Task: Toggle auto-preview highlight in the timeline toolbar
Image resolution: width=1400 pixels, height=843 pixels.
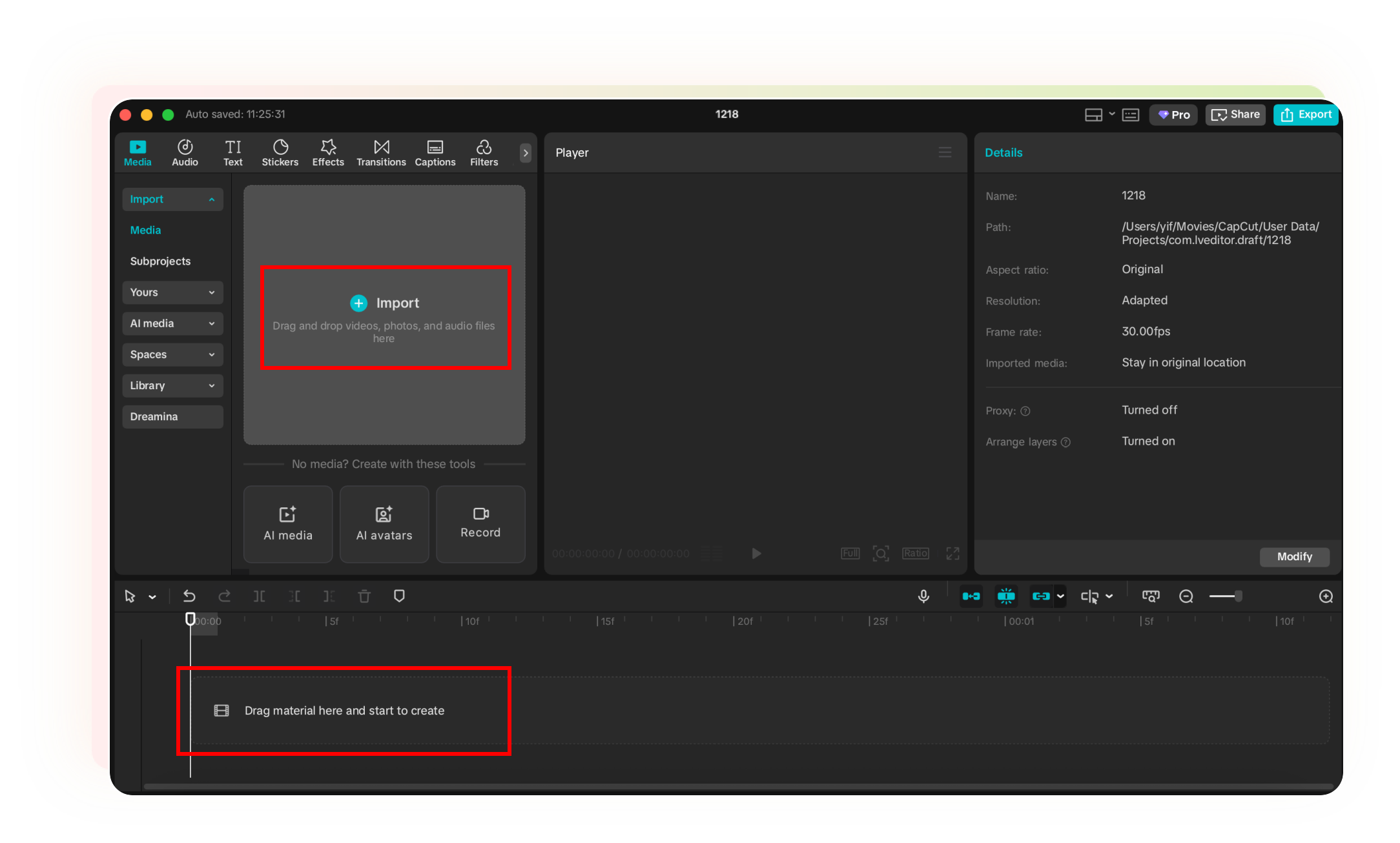Action: [x=1005, y=596]
